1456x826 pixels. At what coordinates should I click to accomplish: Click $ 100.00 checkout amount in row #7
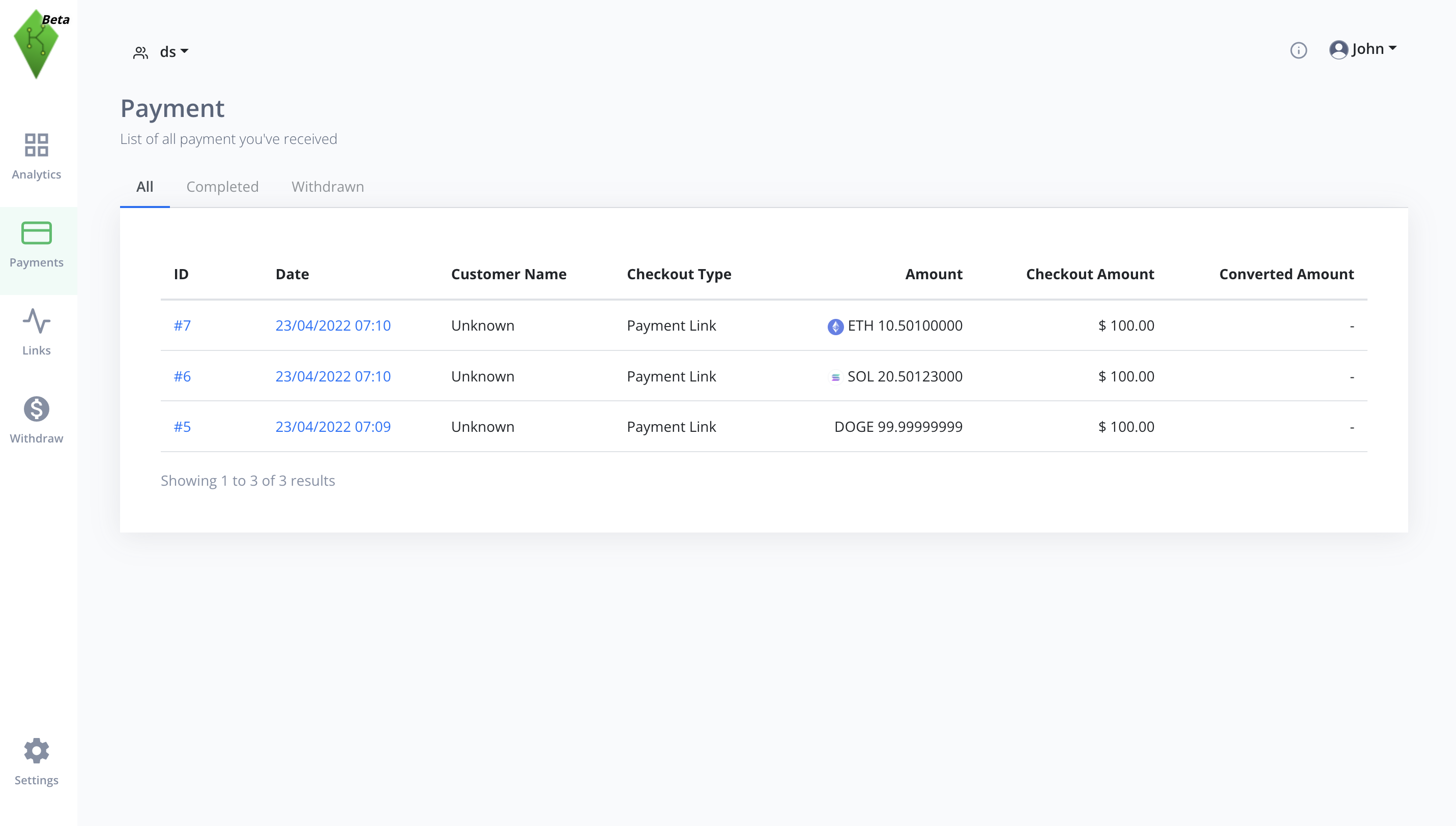point(1126,326)
